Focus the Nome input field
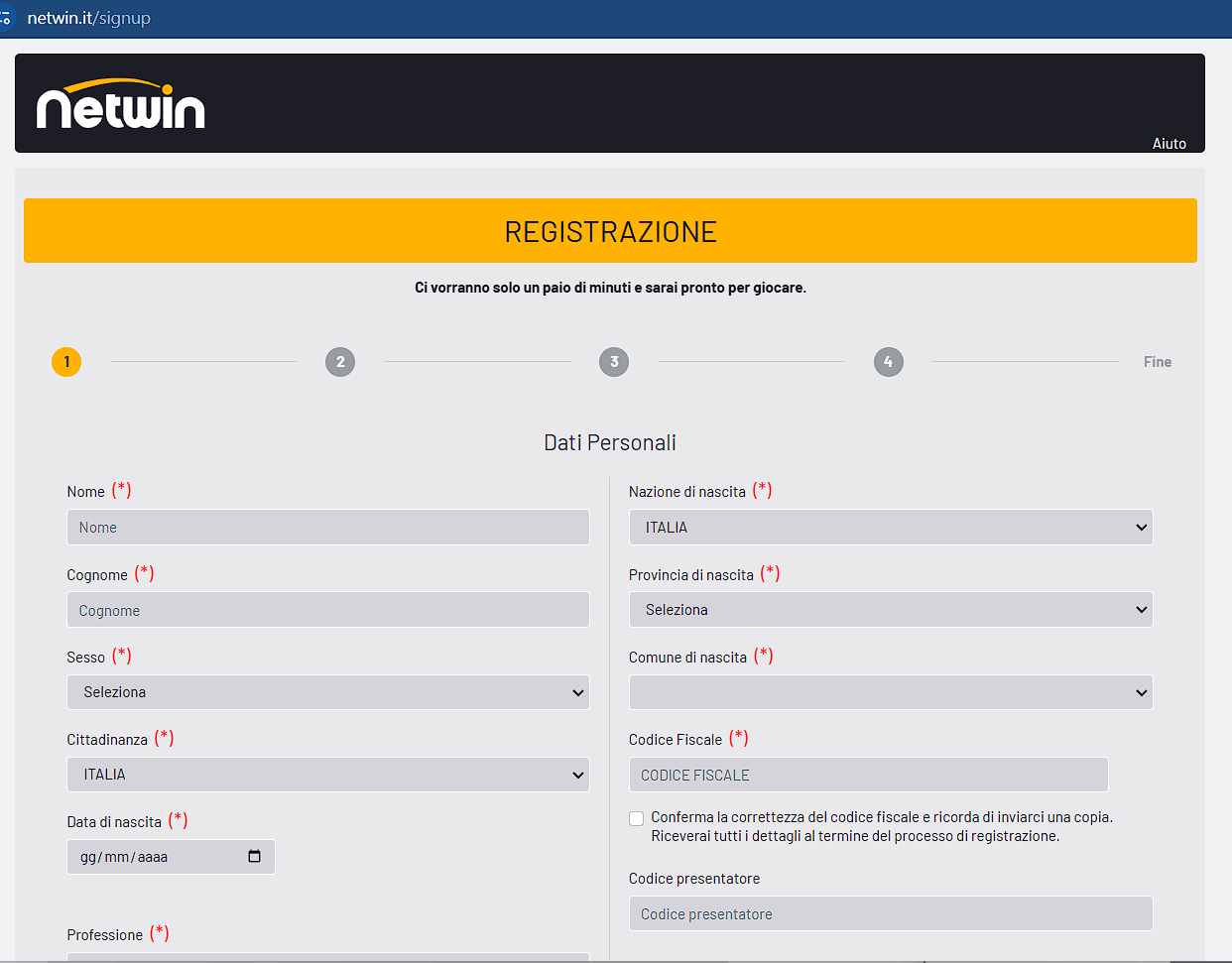Image resolution: width=1232 pixels, height=963 pixels. click(328, 527)
